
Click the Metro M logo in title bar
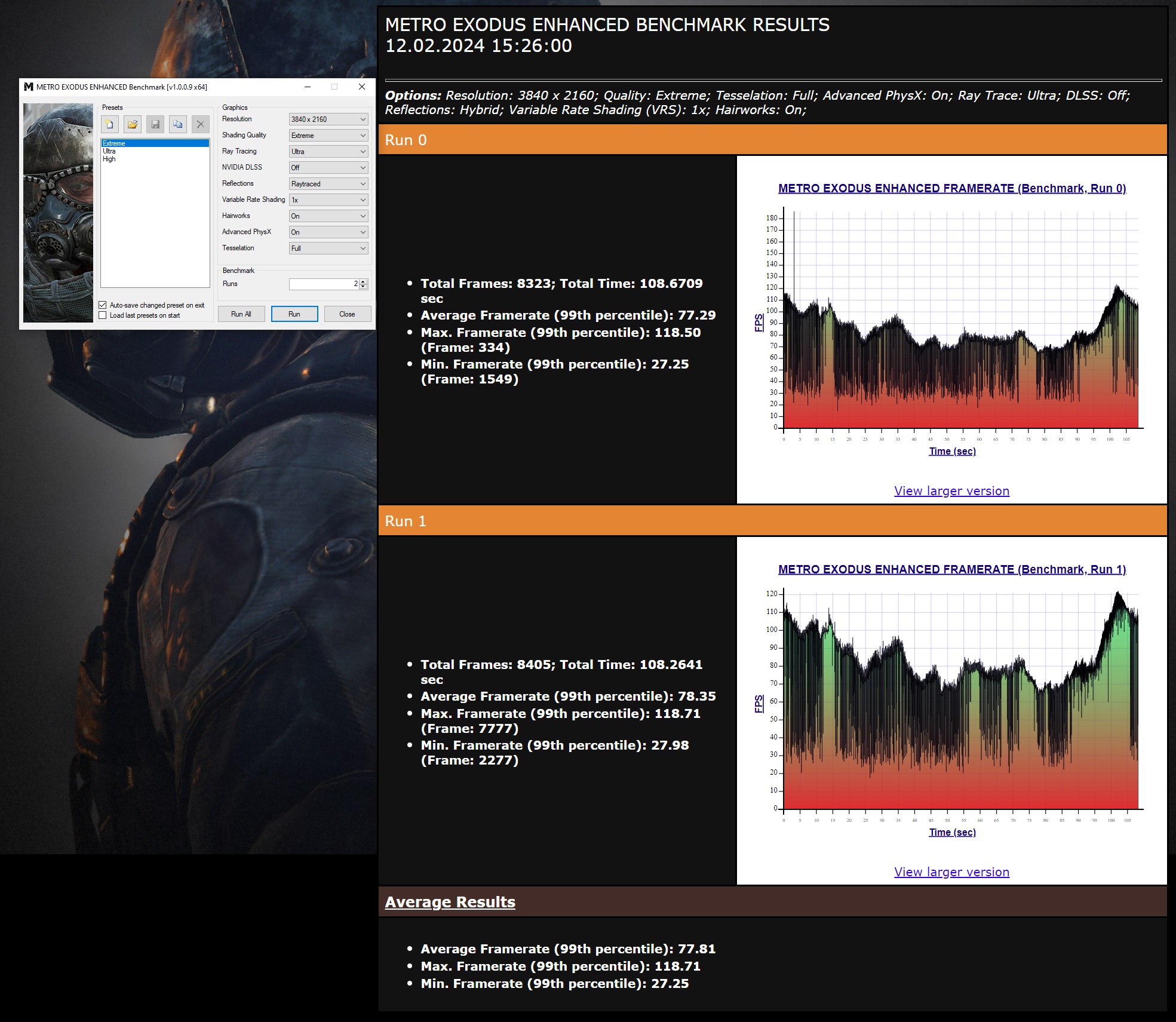[28, 87]
